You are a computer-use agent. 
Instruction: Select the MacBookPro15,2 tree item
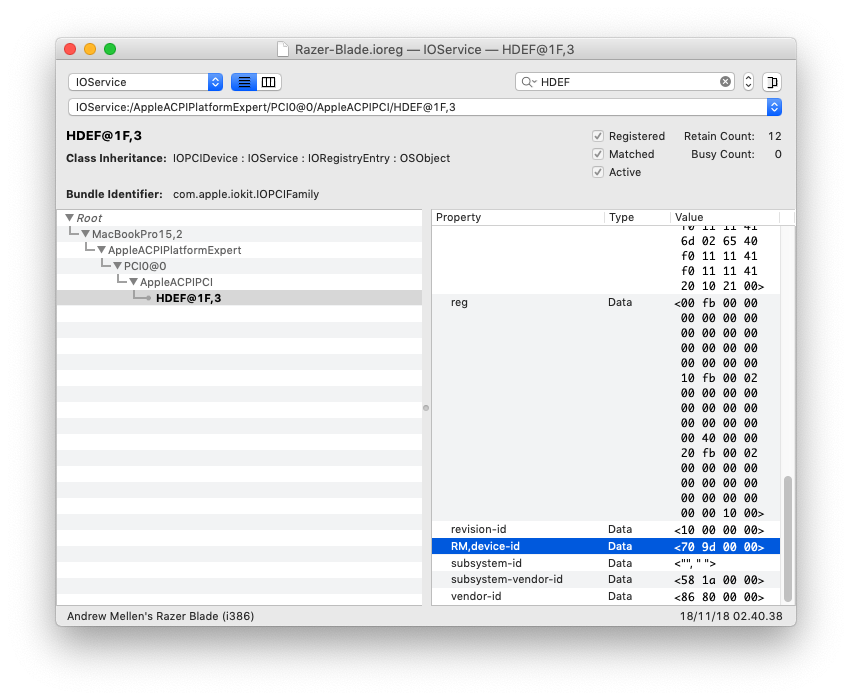(x=137, y=234)
